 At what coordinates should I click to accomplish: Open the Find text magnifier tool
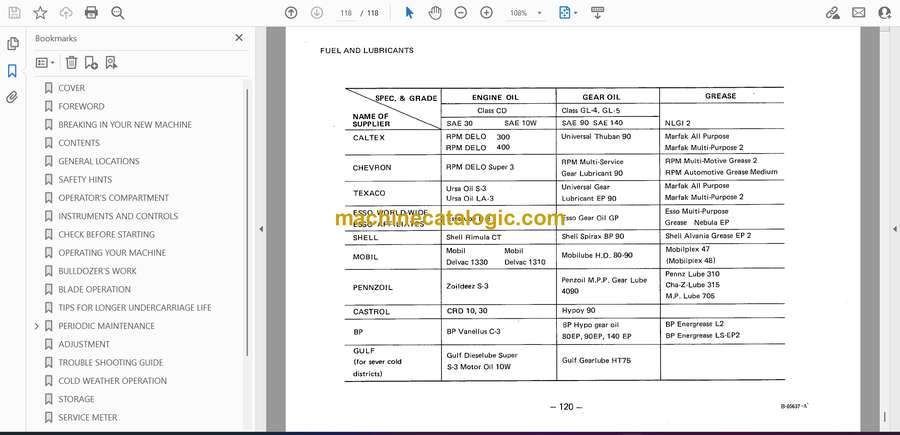[118, 13]
